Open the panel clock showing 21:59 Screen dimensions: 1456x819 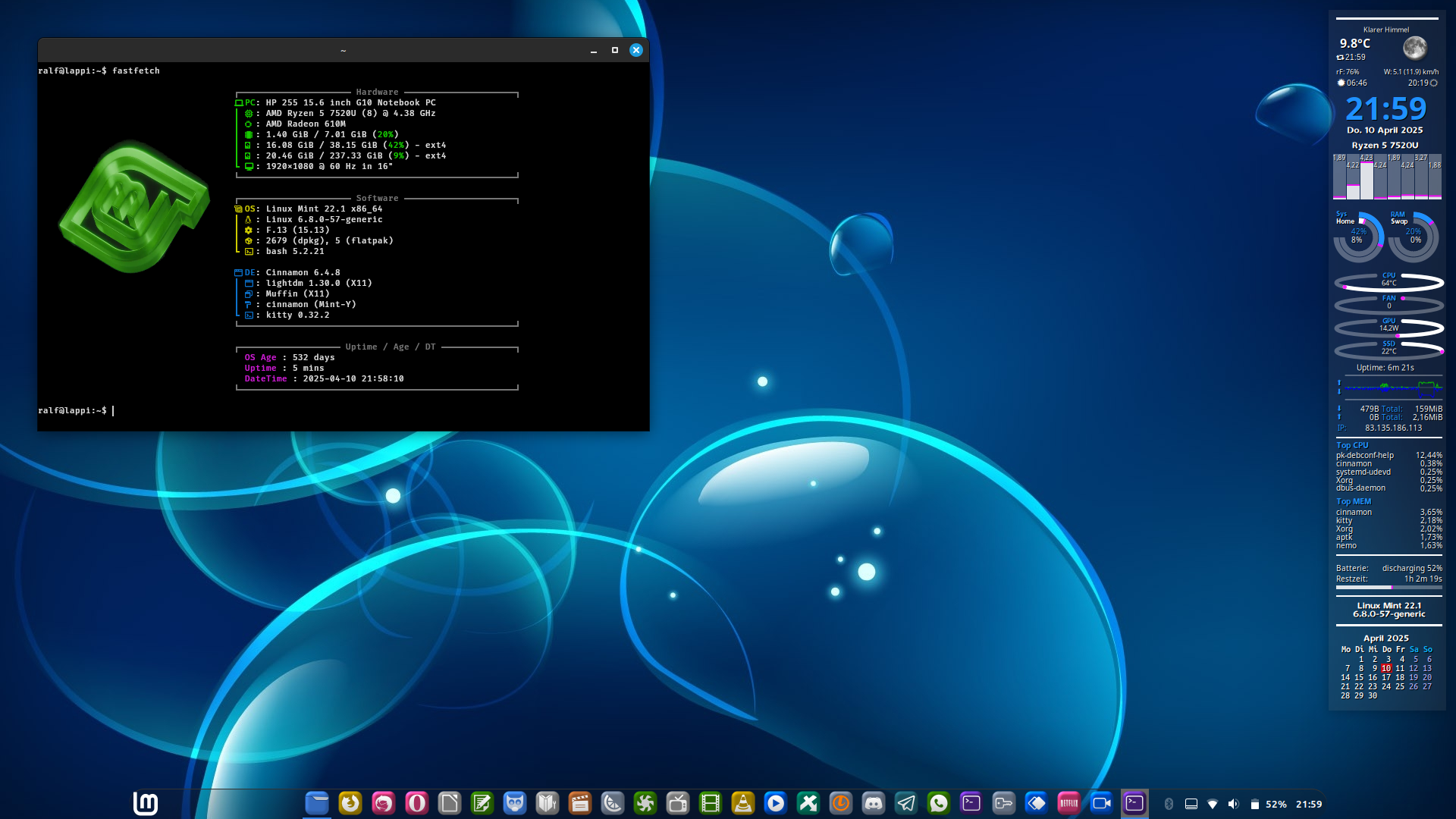1309,804
